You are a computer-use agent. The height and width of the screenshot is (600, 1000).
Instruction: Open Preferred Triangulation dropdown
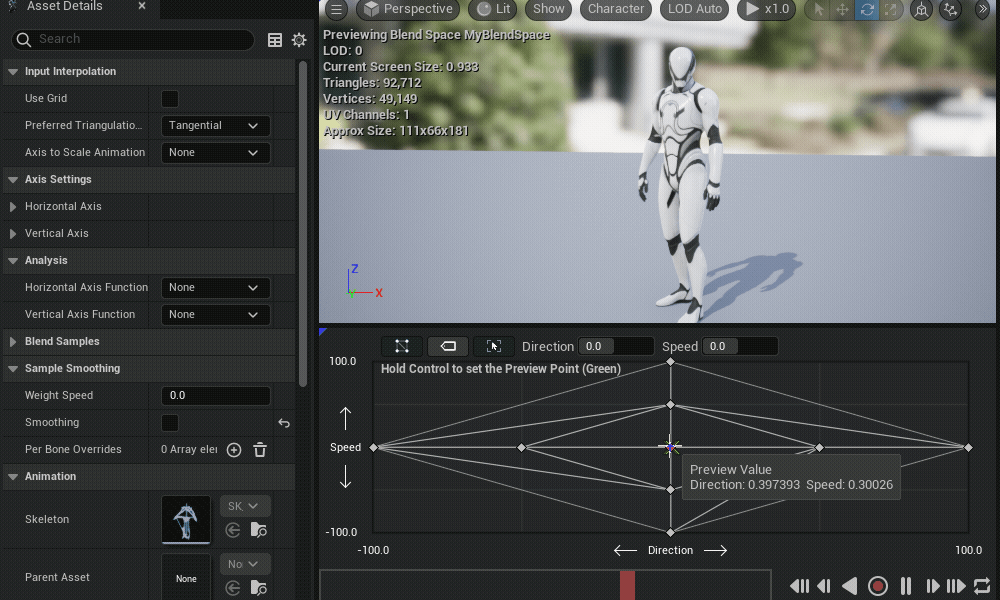[x=215, y=126]
